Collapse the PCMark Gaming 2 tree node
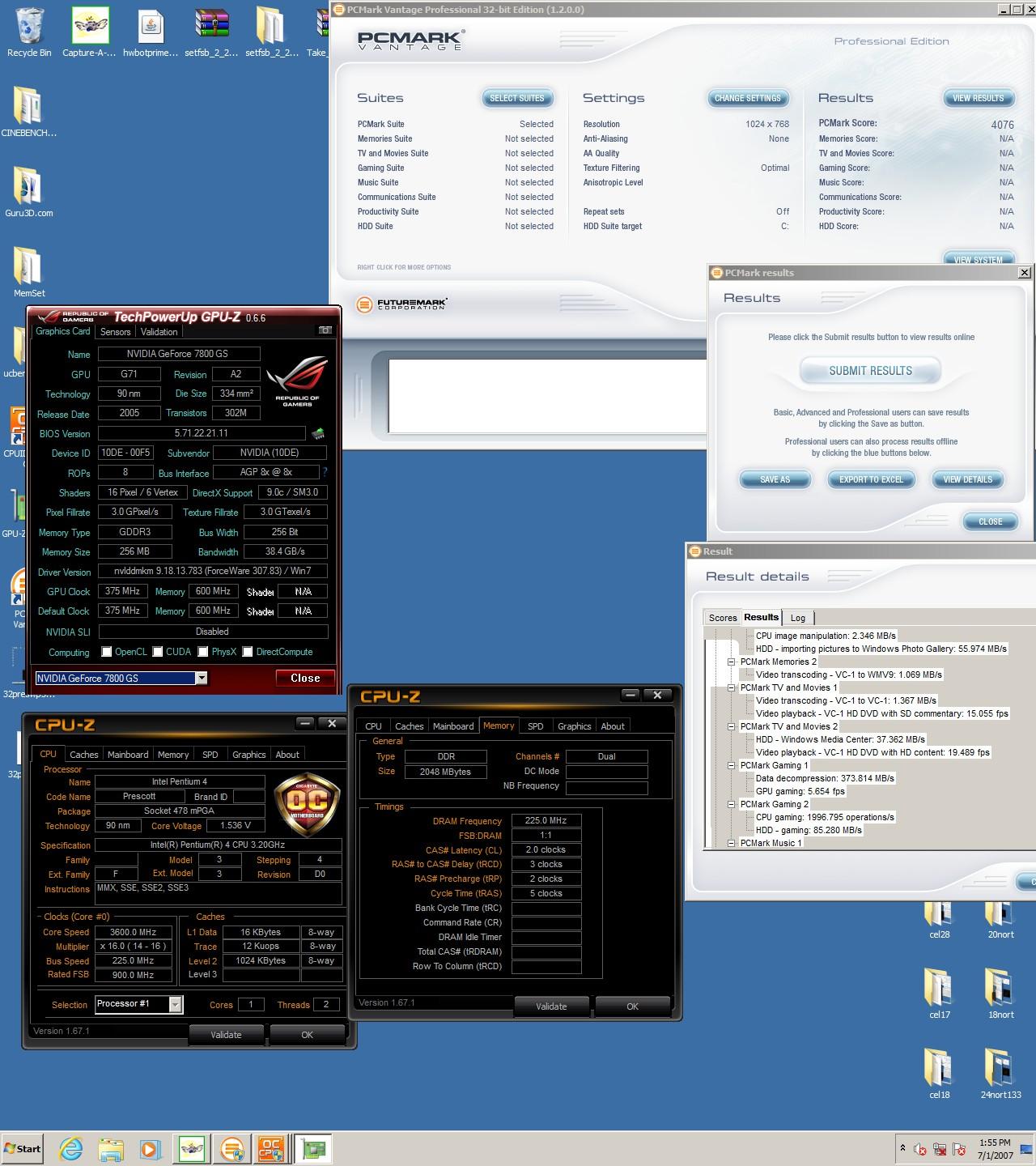Image resolution: width=1036 pixels, height=1166 pixels. click(731, 804)
